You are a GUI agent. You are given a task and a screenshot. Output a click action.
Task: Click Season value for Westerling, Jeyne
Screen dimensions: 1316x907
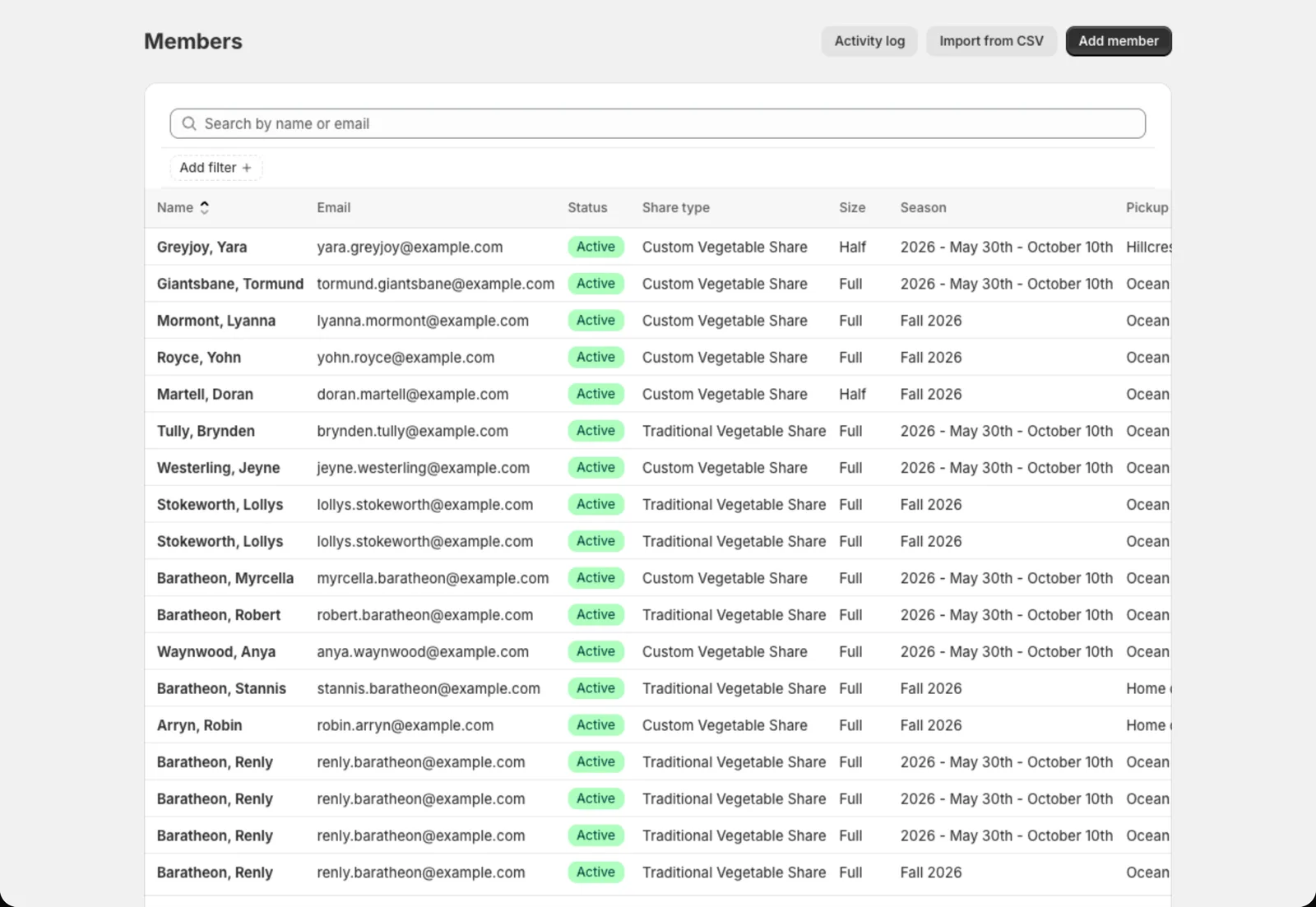tap(1007, 468)
